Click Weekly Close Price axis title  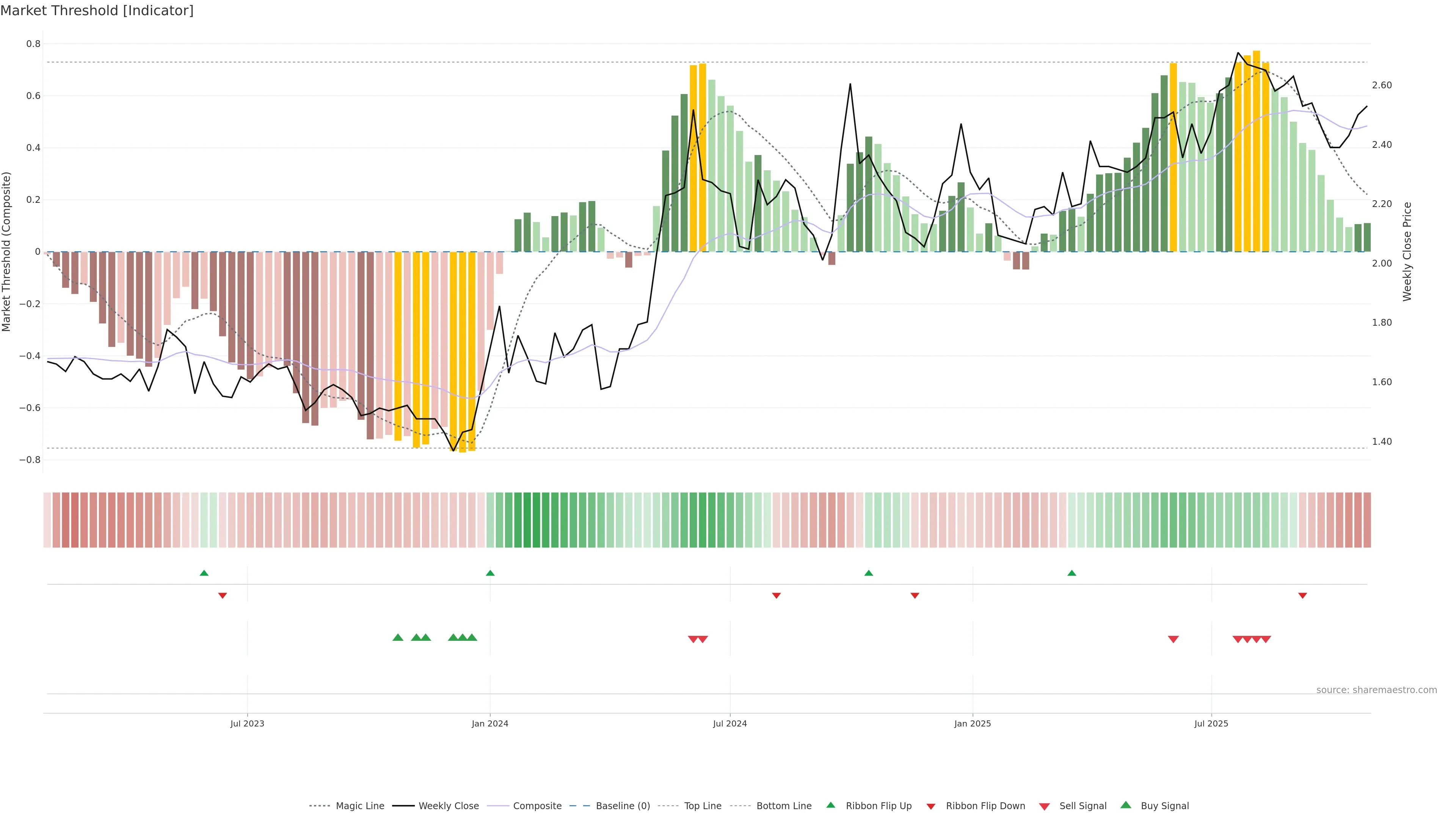(x=1407, y=251)
